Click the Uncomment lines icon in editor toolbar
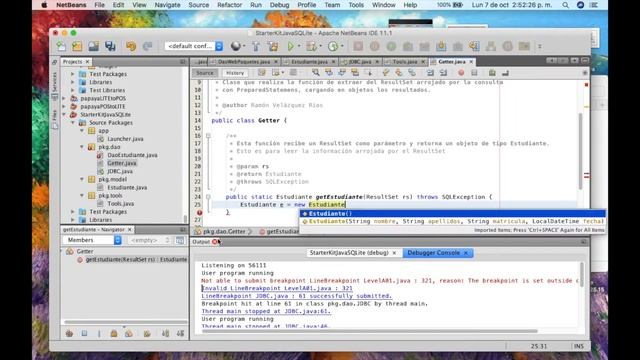640x360 pixels. coord(505,73)
